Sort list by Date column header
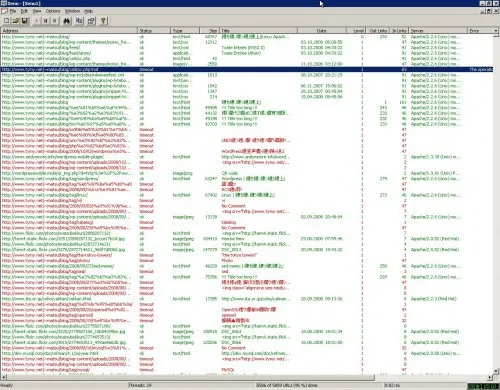The width and height of the screenshot is (500, 390). (322, 31)
